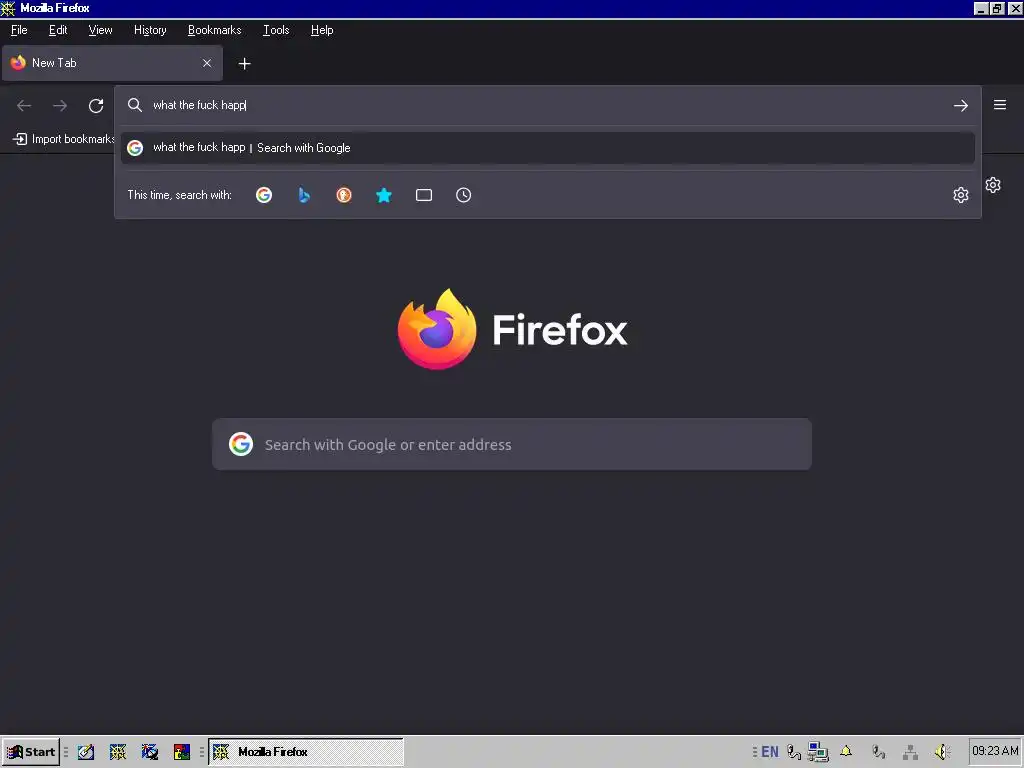This screenshot has height=768, width=1024.
Task: Open the Bookmarks menu
Action: pos(214,30)
